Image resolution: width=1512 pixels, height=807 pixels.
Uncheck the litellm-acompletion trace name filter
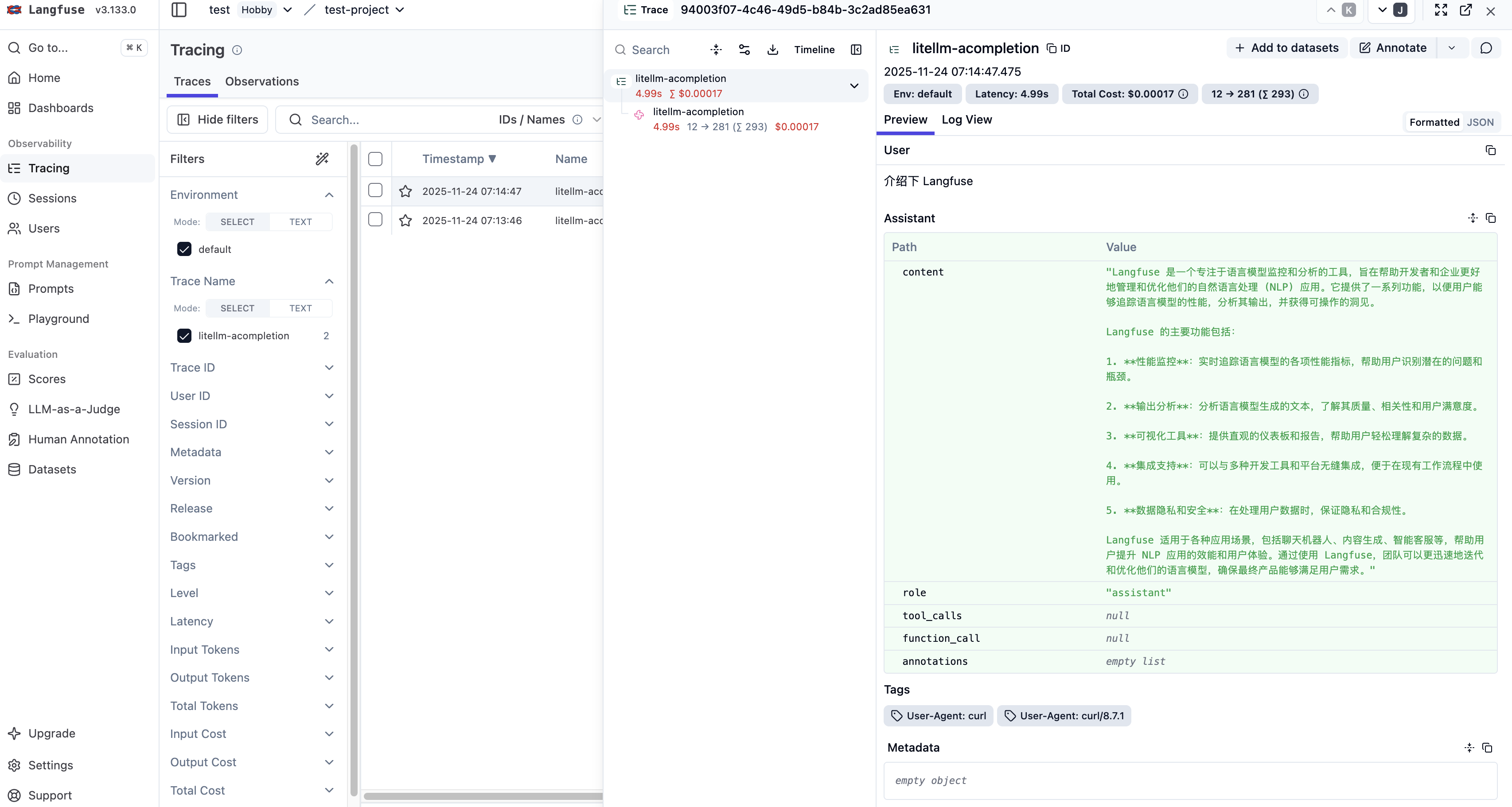[x=184, y=335]
